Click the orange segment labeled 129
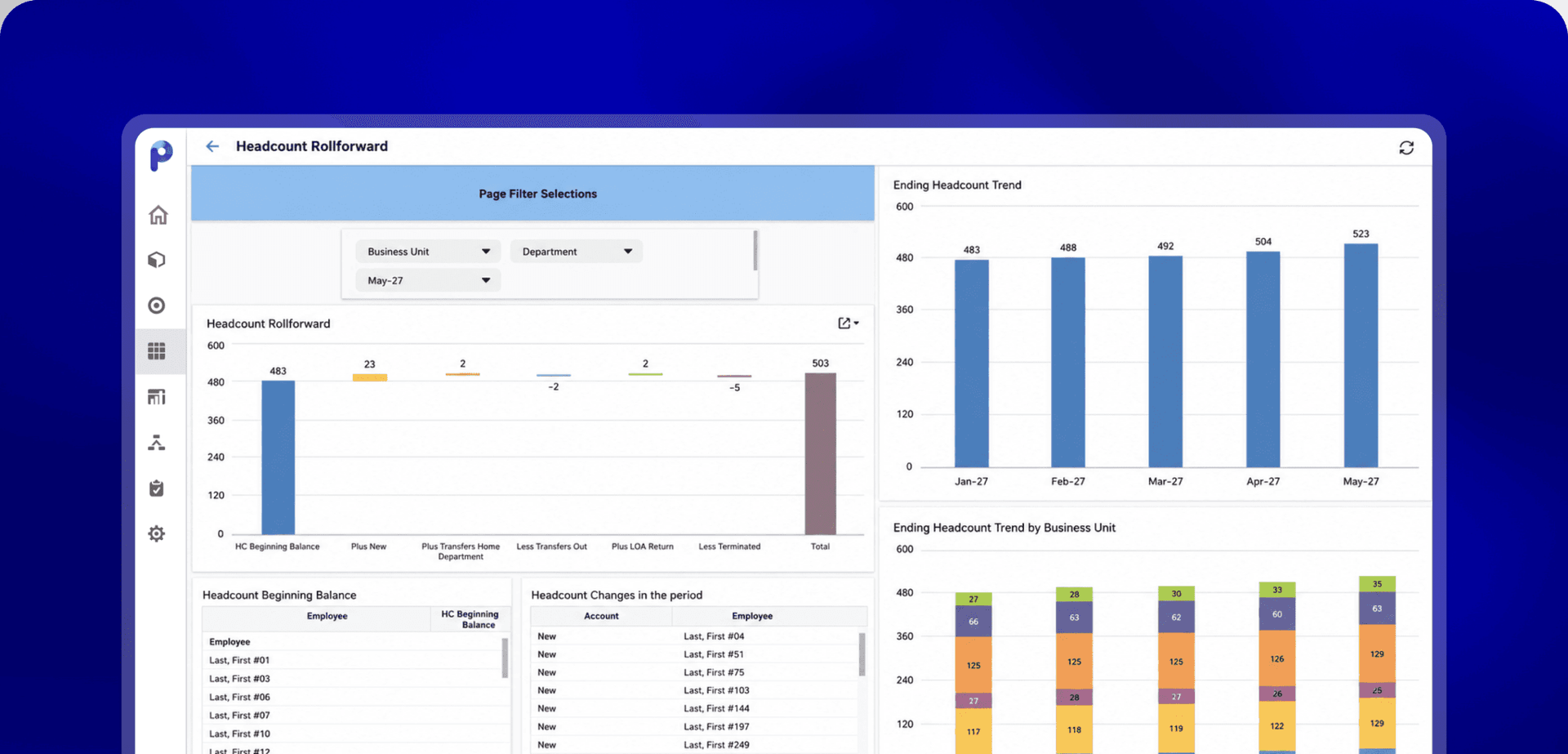The width and height of the screenshot is (1568, 754). click(x=1377, y=654)
